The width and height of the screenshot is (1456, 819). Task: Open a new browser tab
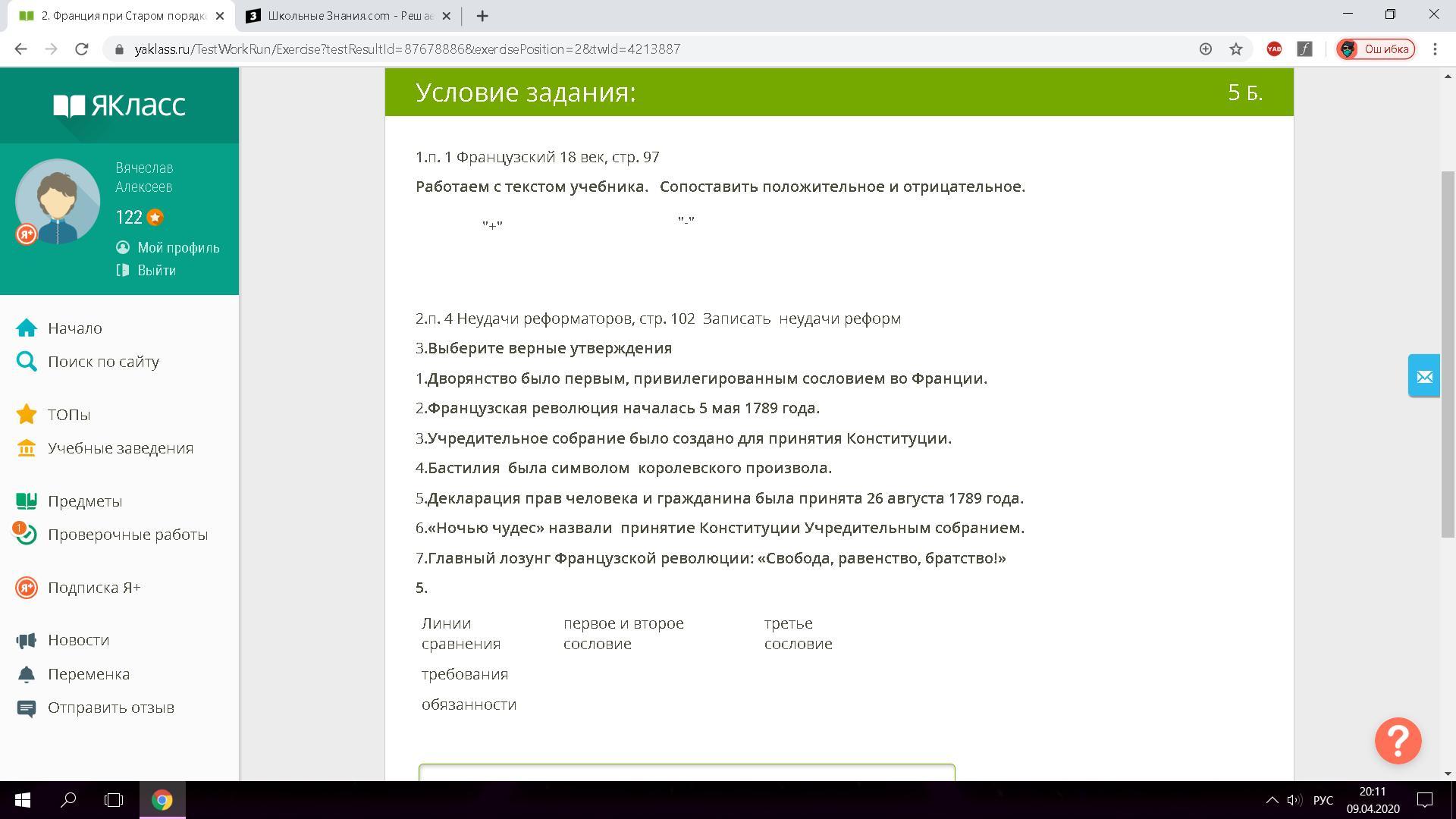click(482, 16)
